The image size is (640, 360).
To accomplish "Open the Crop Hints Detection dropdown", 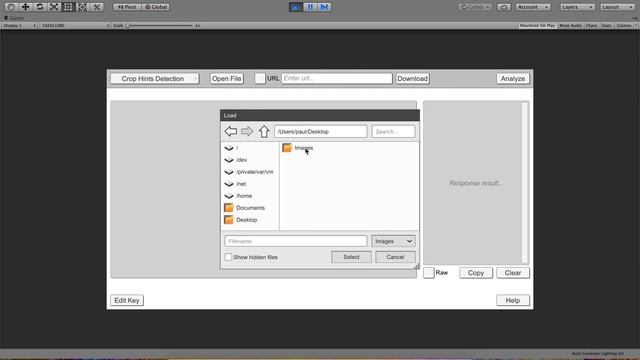I will pos(155,79).
